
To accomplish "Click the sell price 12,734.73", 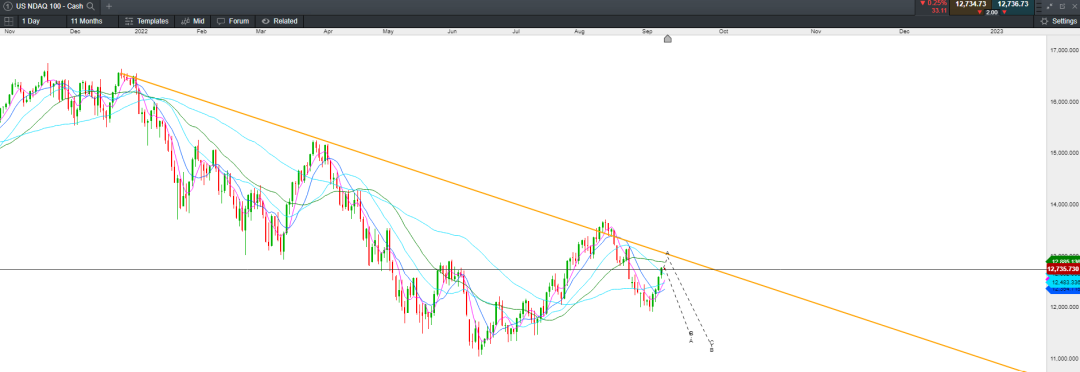I will point(970,4).
